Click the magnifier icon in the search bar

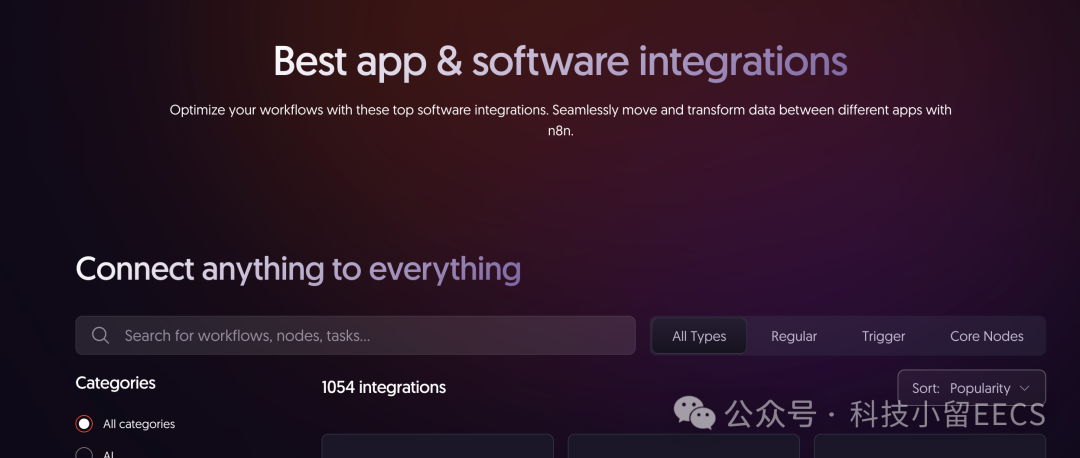[101, 335]
